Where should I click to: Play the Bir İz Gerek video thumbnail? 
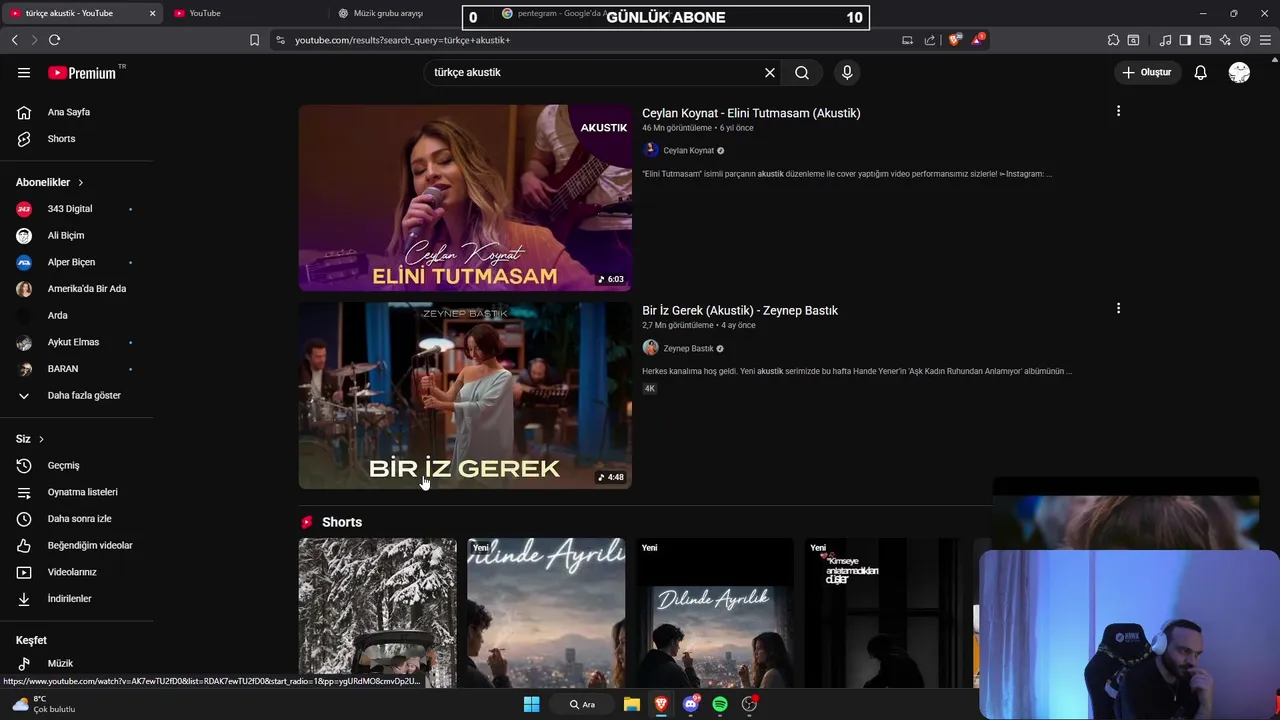[465, 396]
